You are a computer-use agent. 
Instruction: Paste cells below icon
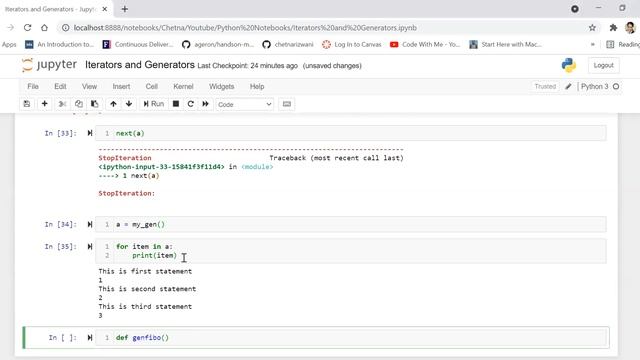94,104
